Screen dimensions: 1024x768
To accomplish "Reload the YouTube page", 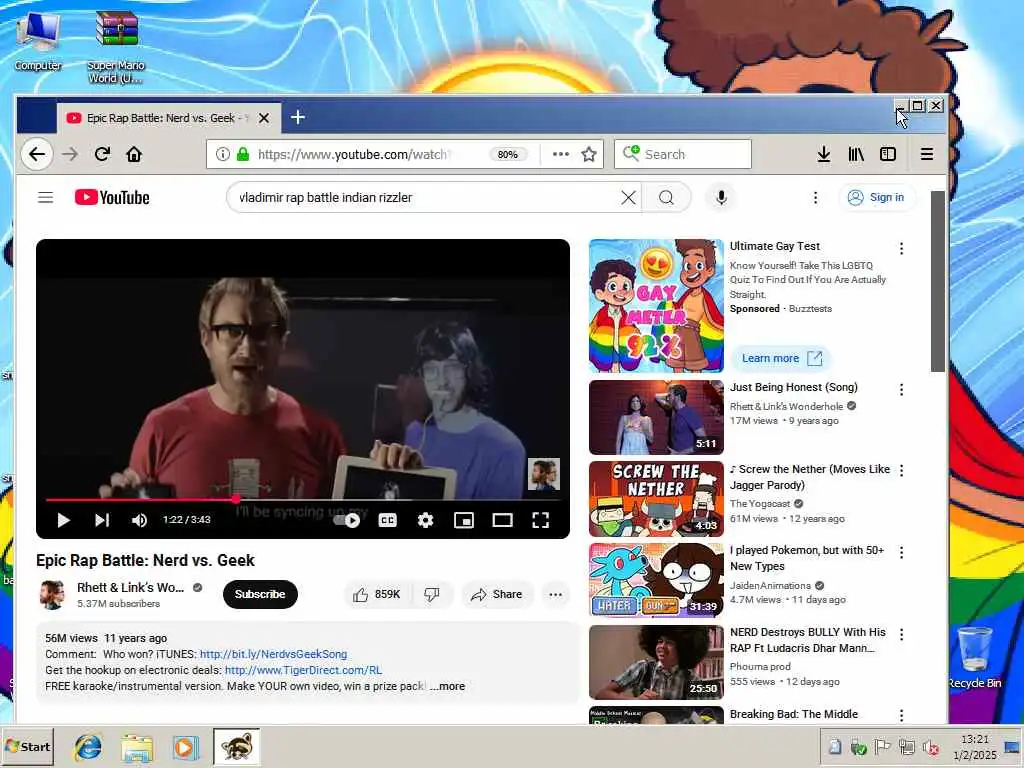I will 102,155.
